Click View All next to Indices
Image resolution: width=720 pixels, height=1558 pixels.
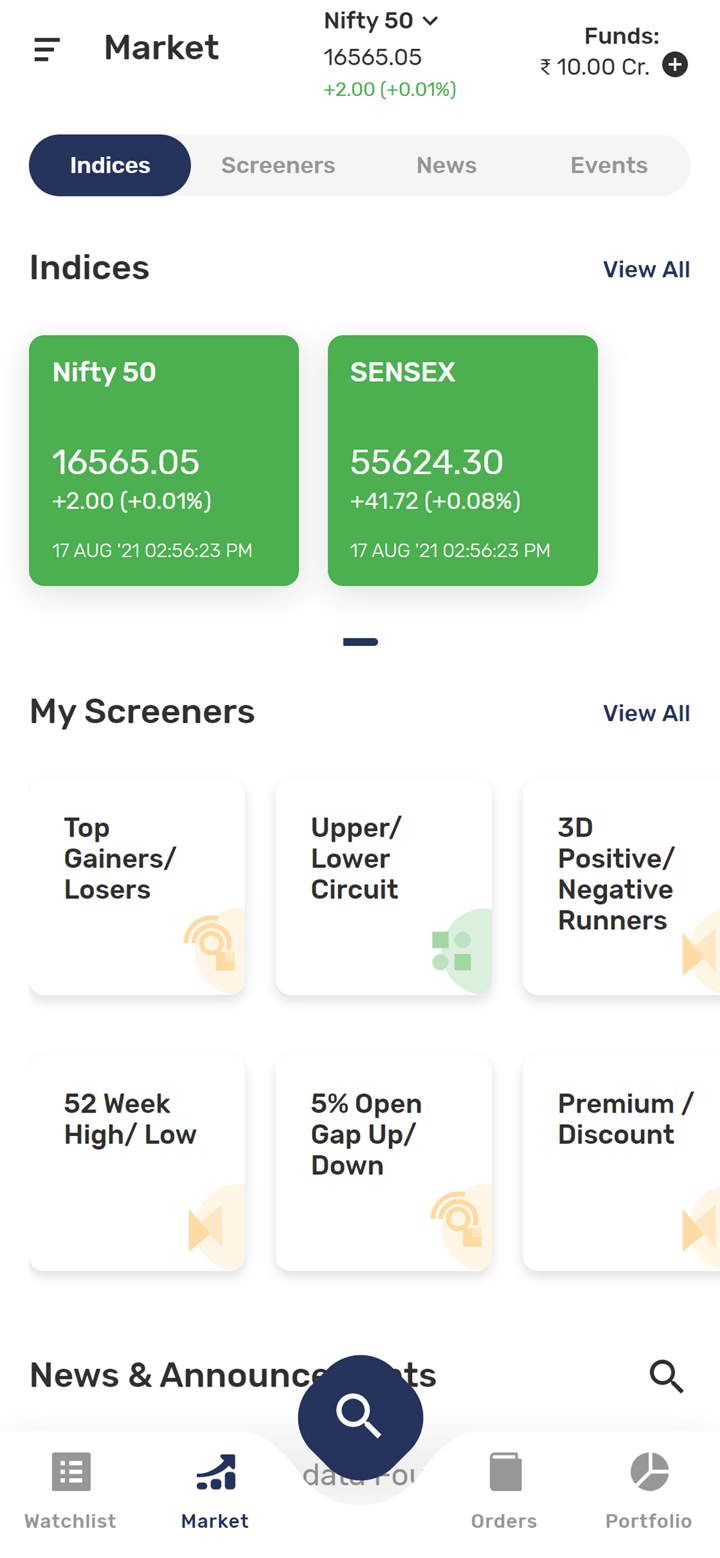tap(646, 269)
